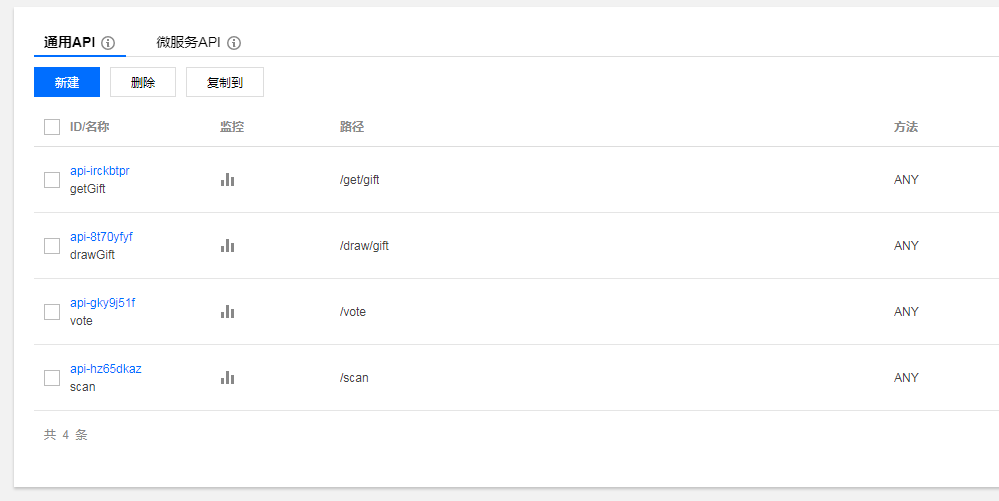Open the api-8t70yfyf link
This screenshot has width=999, height=501.
click(101, 237)
